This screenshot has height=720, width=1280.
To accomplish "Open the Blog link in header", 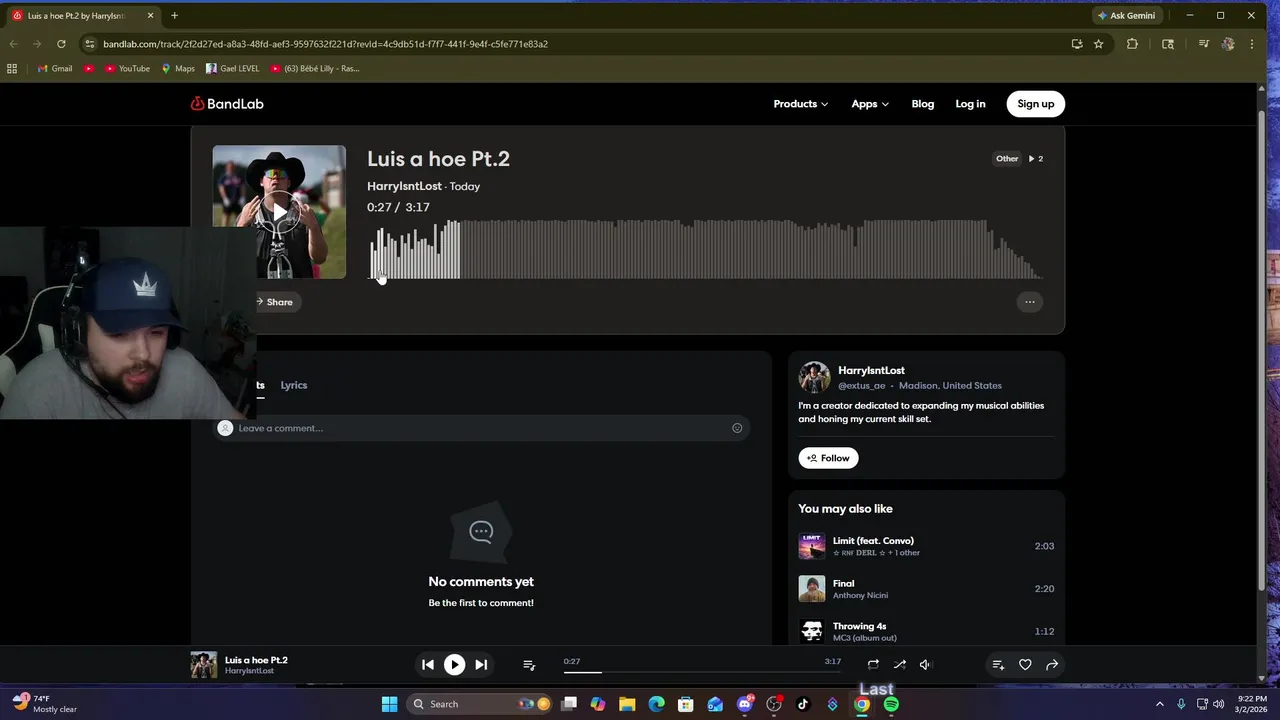I will 923,104.
